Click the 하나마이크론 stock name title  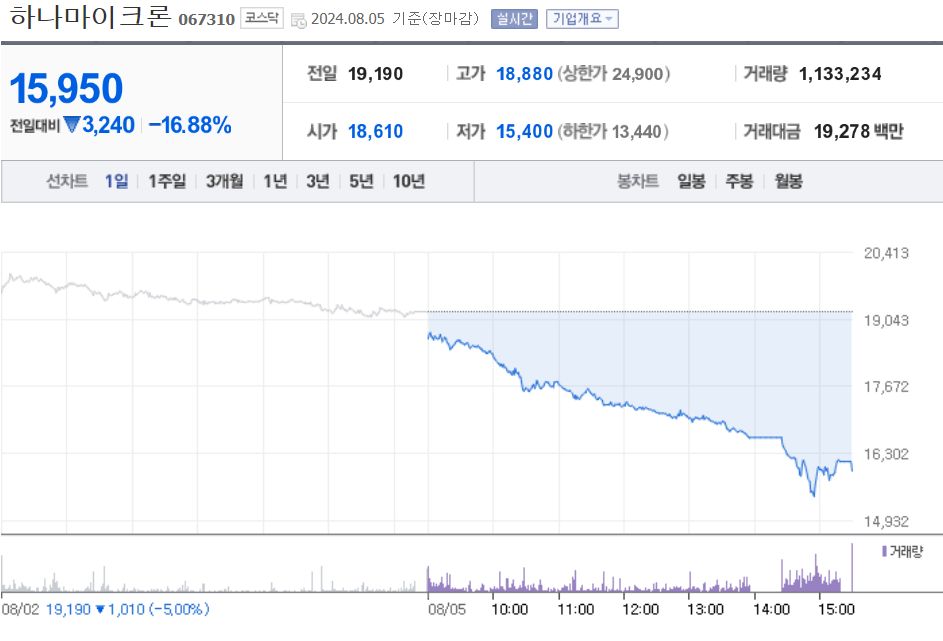(91, 16)
